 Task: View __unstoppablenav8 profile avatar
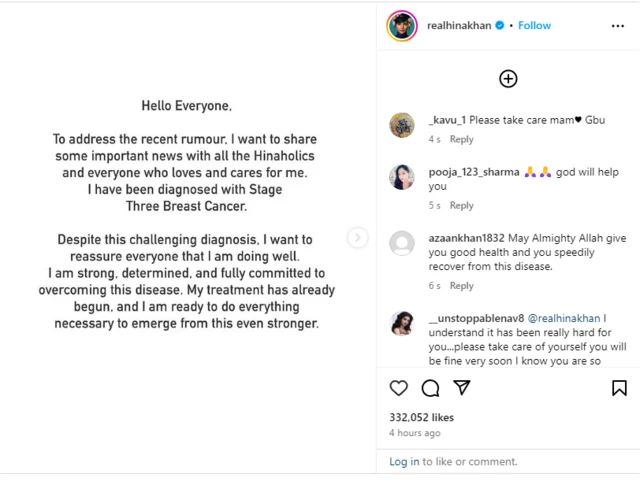[x=401, y=323]
